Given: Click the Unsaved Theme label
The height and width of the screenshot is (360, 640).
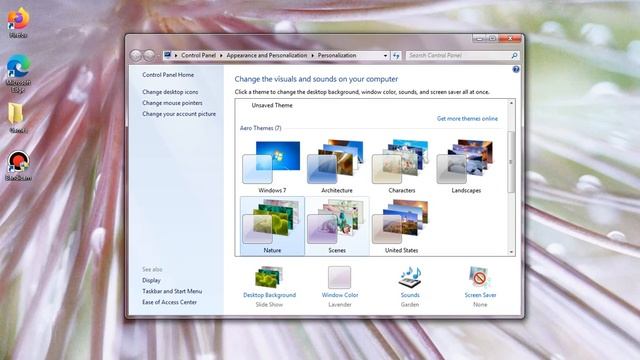Looking at the screenshot, I should pos(272,105).
